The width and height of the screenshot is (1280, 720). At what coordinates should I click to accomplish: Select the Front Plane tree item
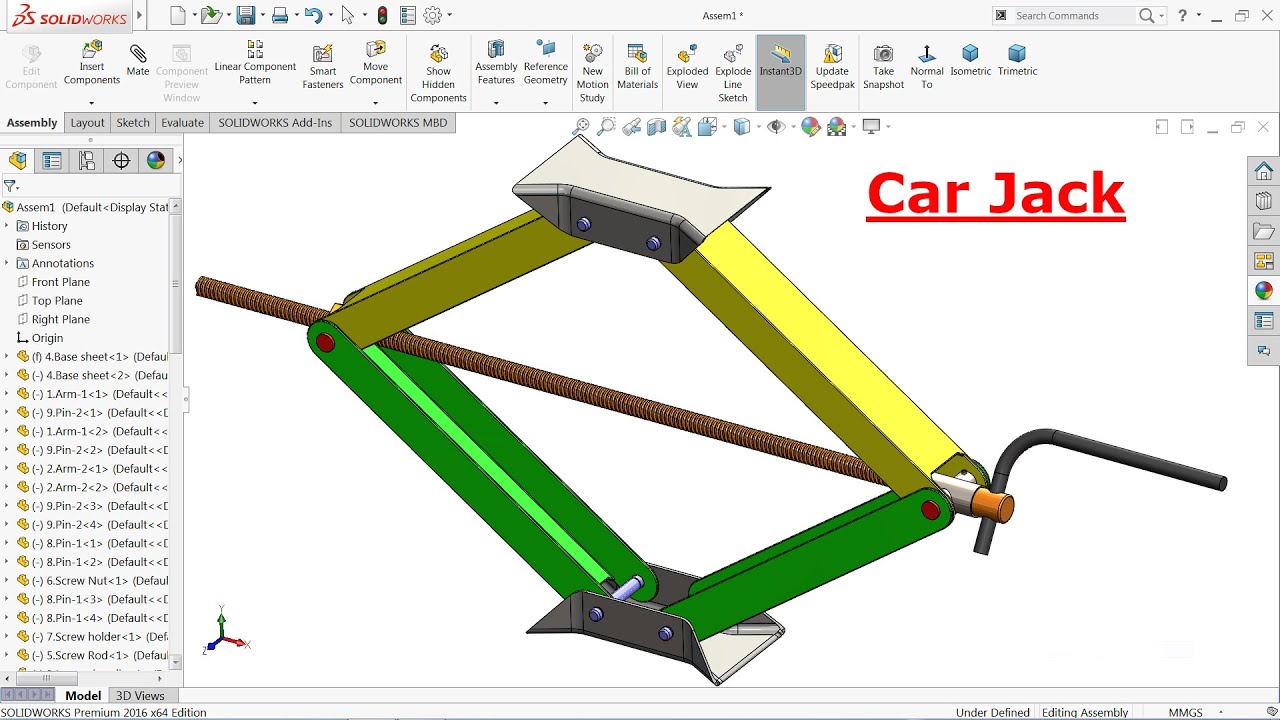tap(61, 282)
